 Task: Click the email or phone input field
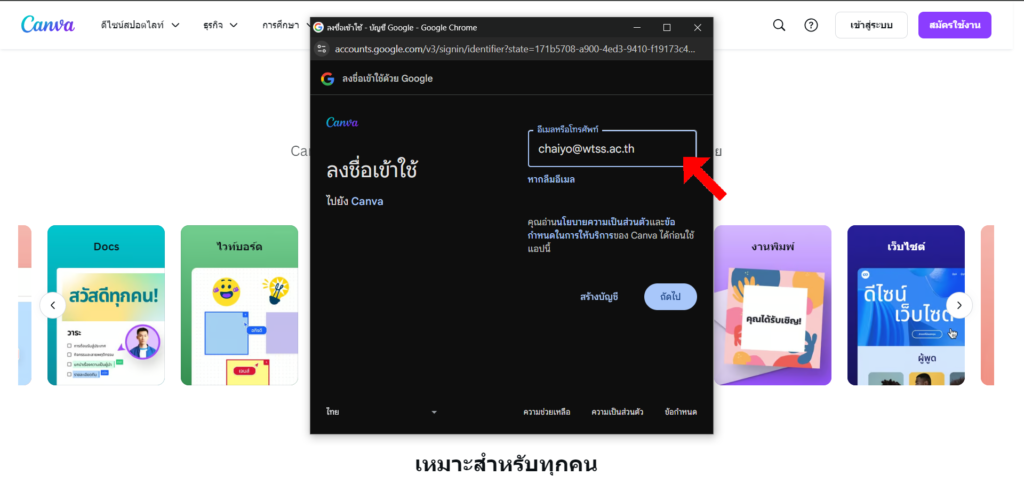pos(612,149)
